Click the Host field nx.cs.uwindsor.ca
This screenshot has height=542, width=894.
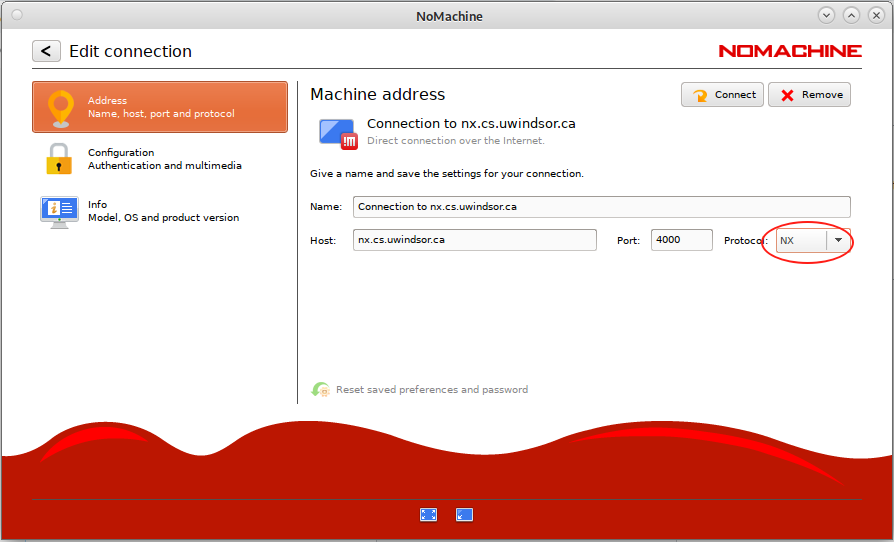tap(474, 240)
